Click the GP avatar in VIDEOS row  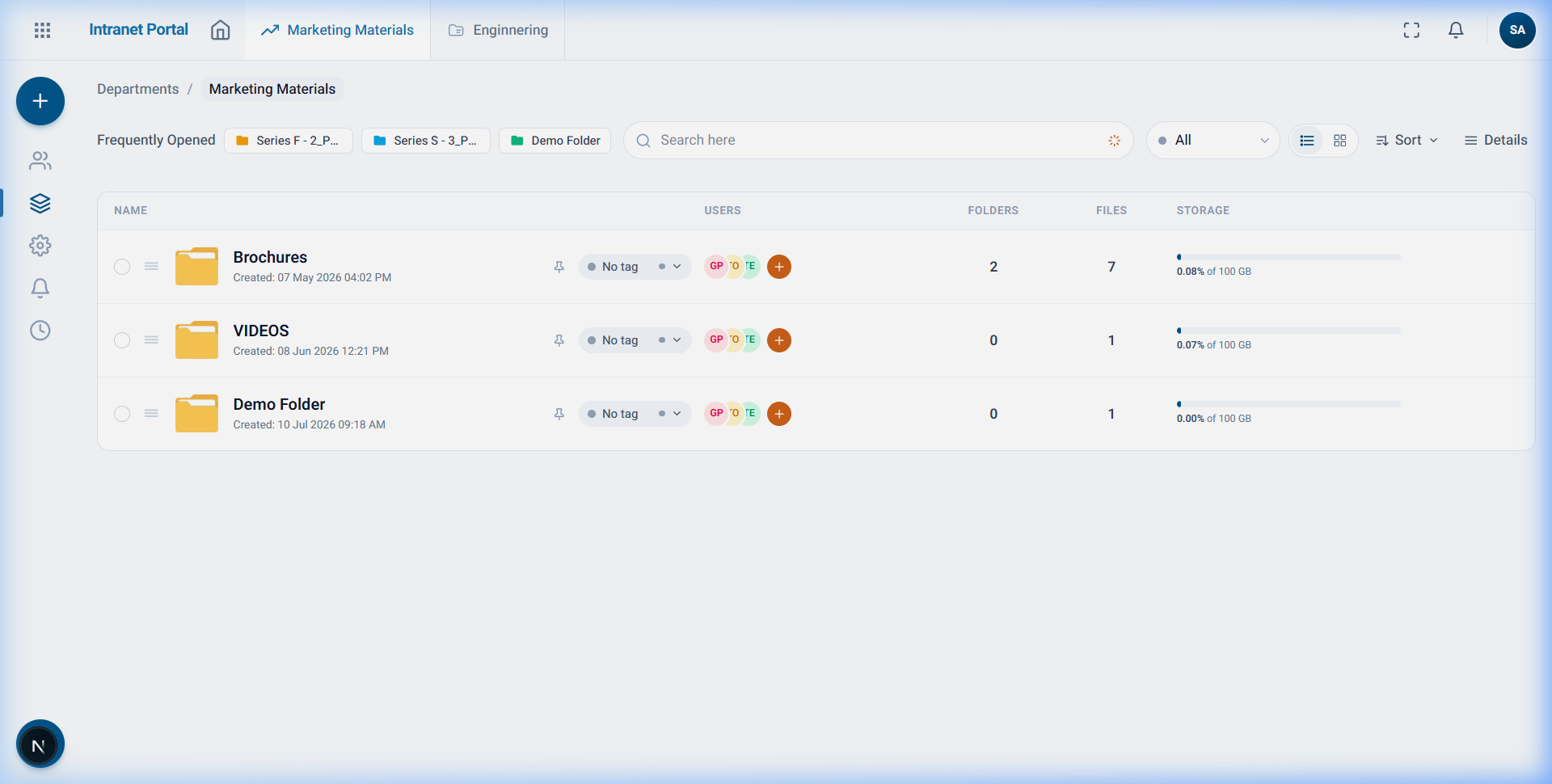pos(716,339)
